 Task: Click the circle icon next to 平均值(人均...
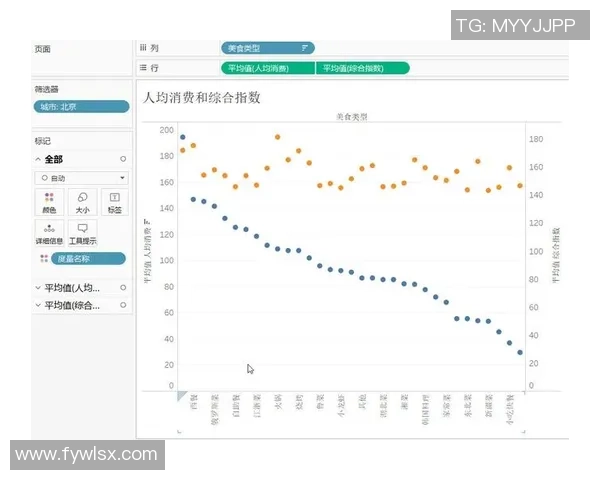click(x=123, y=287)
